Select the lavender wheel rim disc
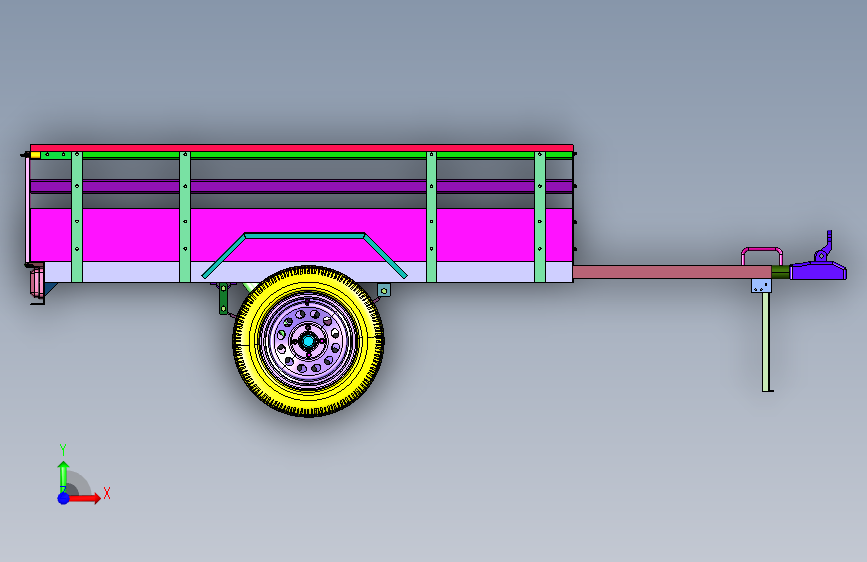 pyautogui.click(x=308, y=341)
